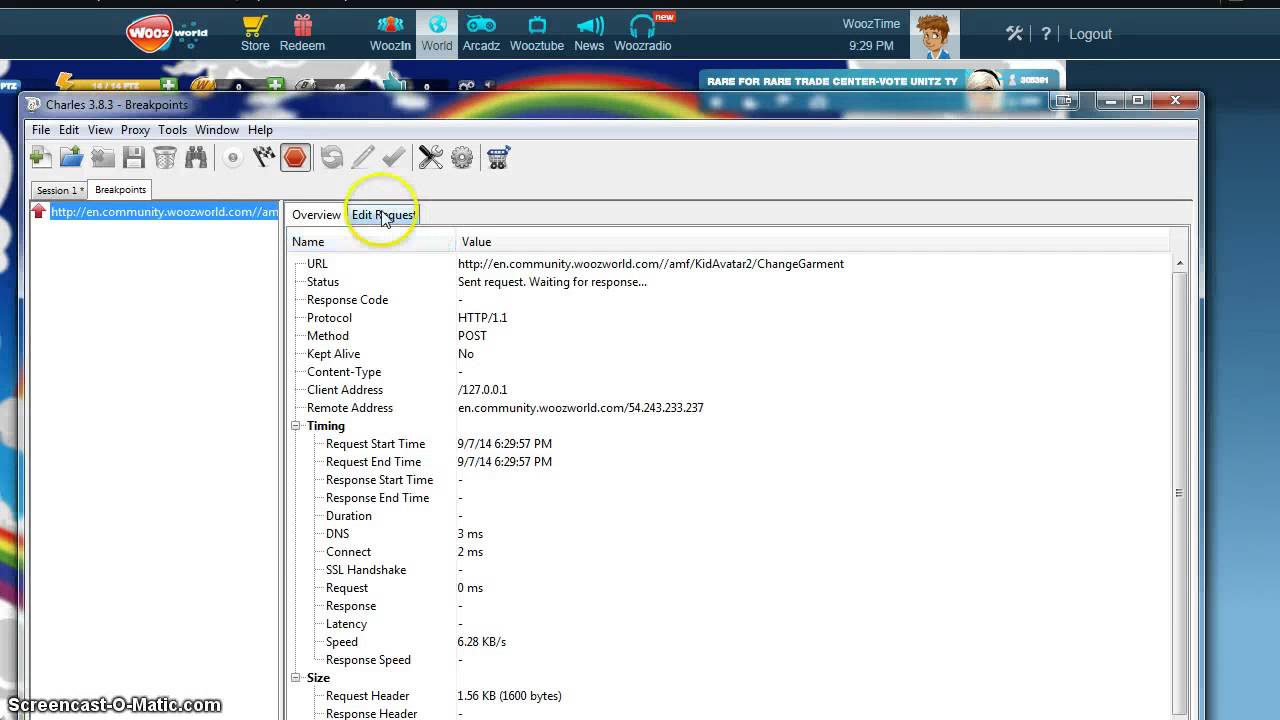Open the Proxy menu
The image size is (1280, 720).
click(x=135, y=130)
